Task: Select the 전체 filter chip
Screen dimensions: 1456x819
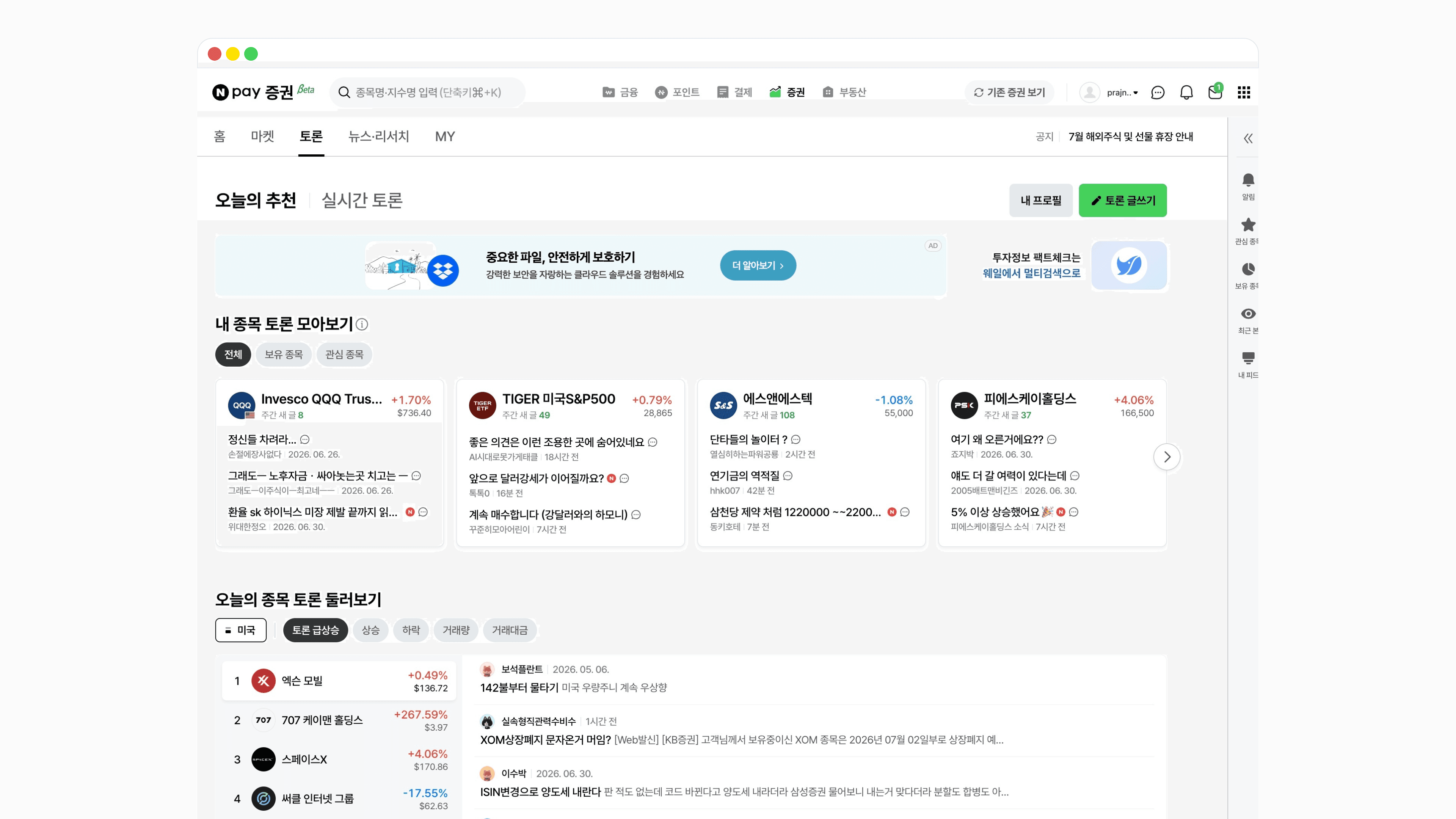Action: [x=233, y=355]
